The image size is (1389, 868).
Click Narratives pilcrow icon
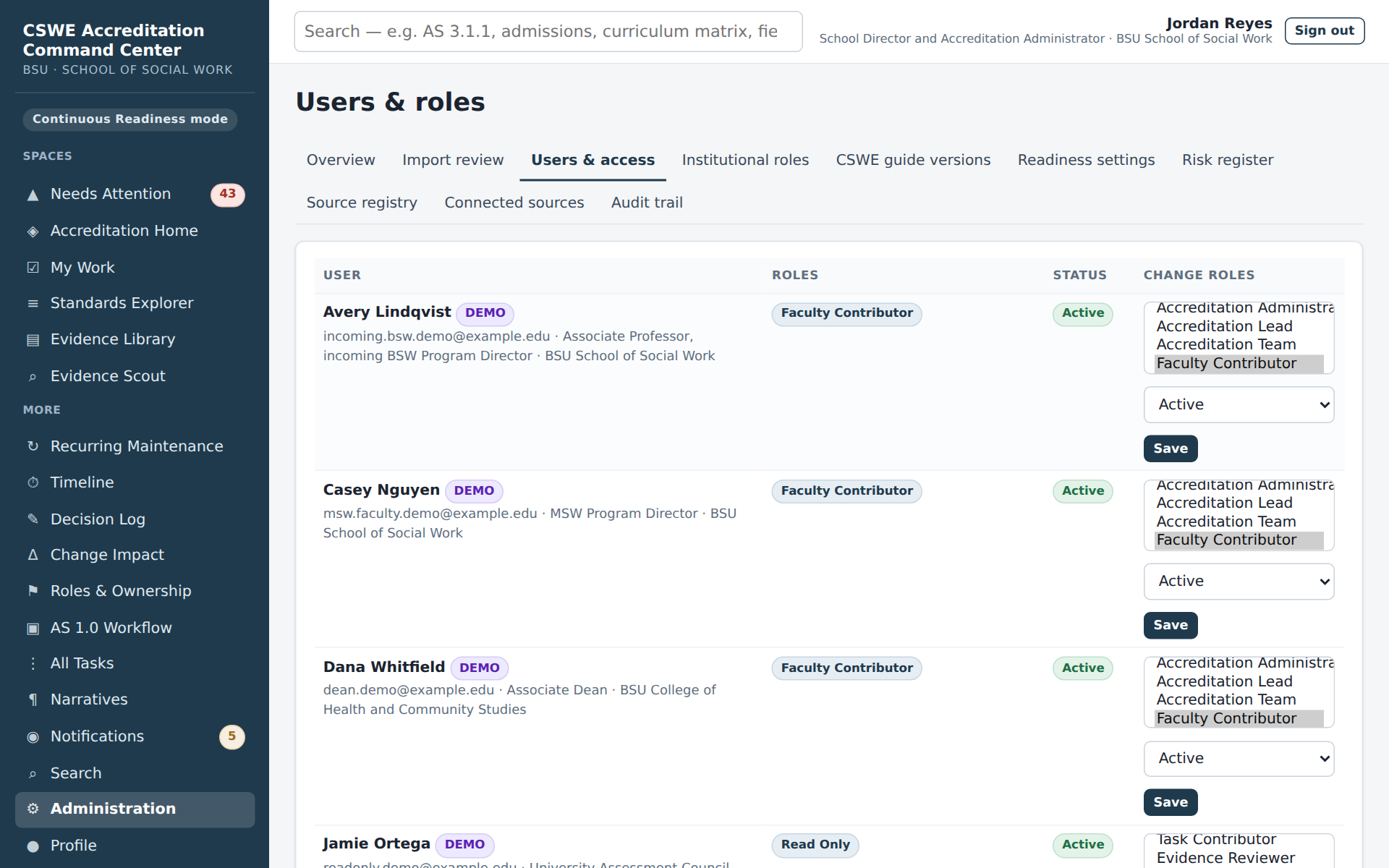tap(33, 699)
